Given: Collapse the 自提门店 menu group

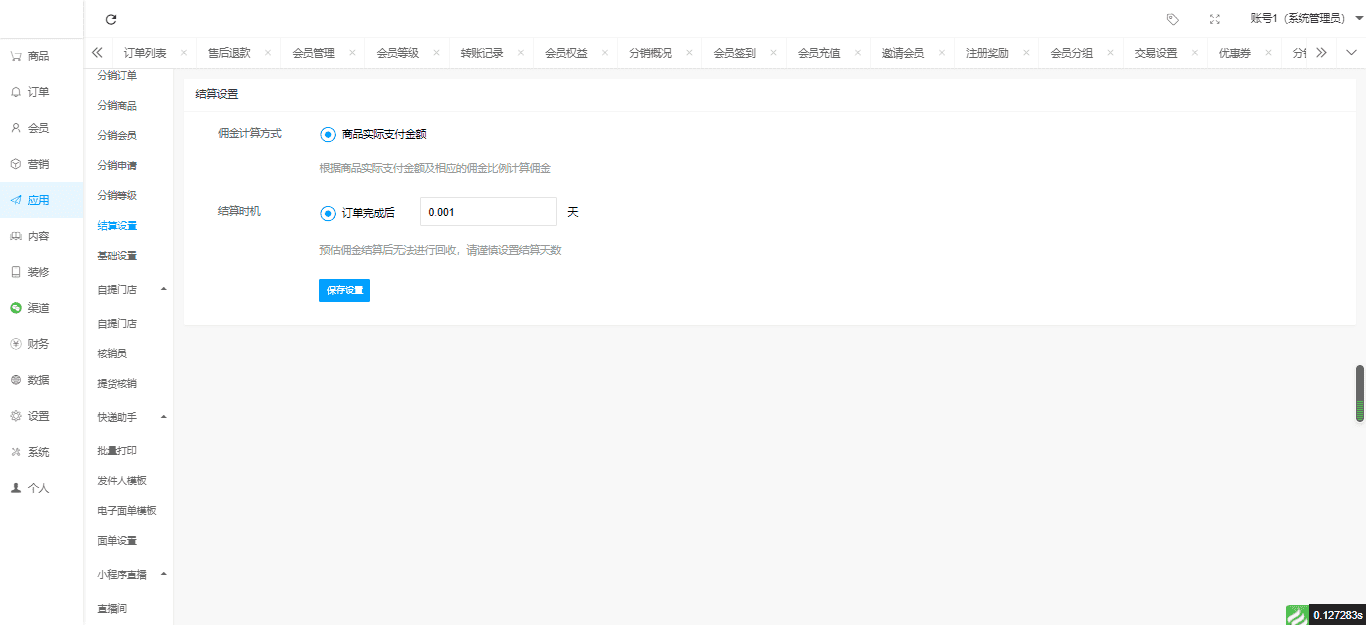Looking at the screenshot, I should [164, 289].
